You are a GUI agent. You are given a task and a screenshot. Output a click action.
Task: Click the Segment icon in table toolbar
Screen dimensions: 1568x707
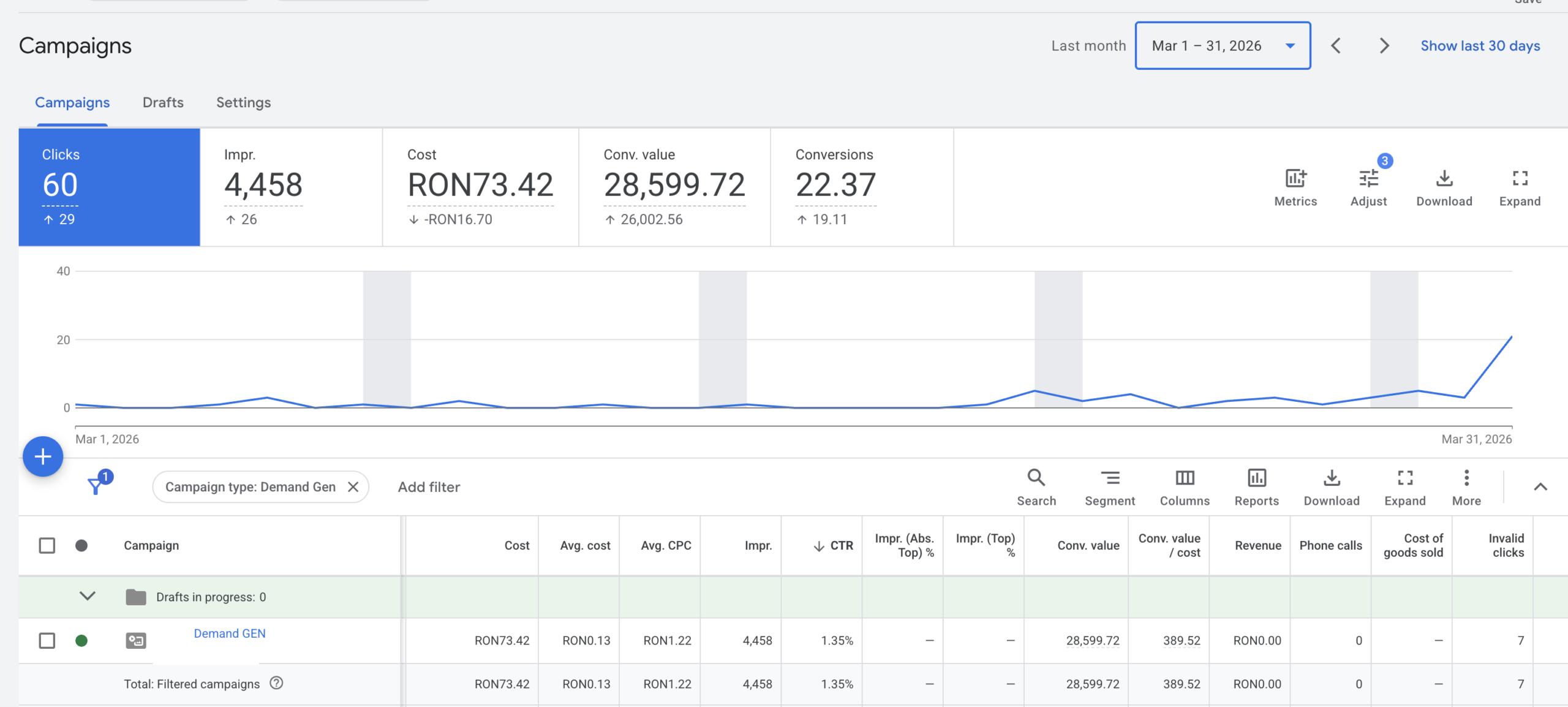pyautogui.click(x=1109, y=478)
